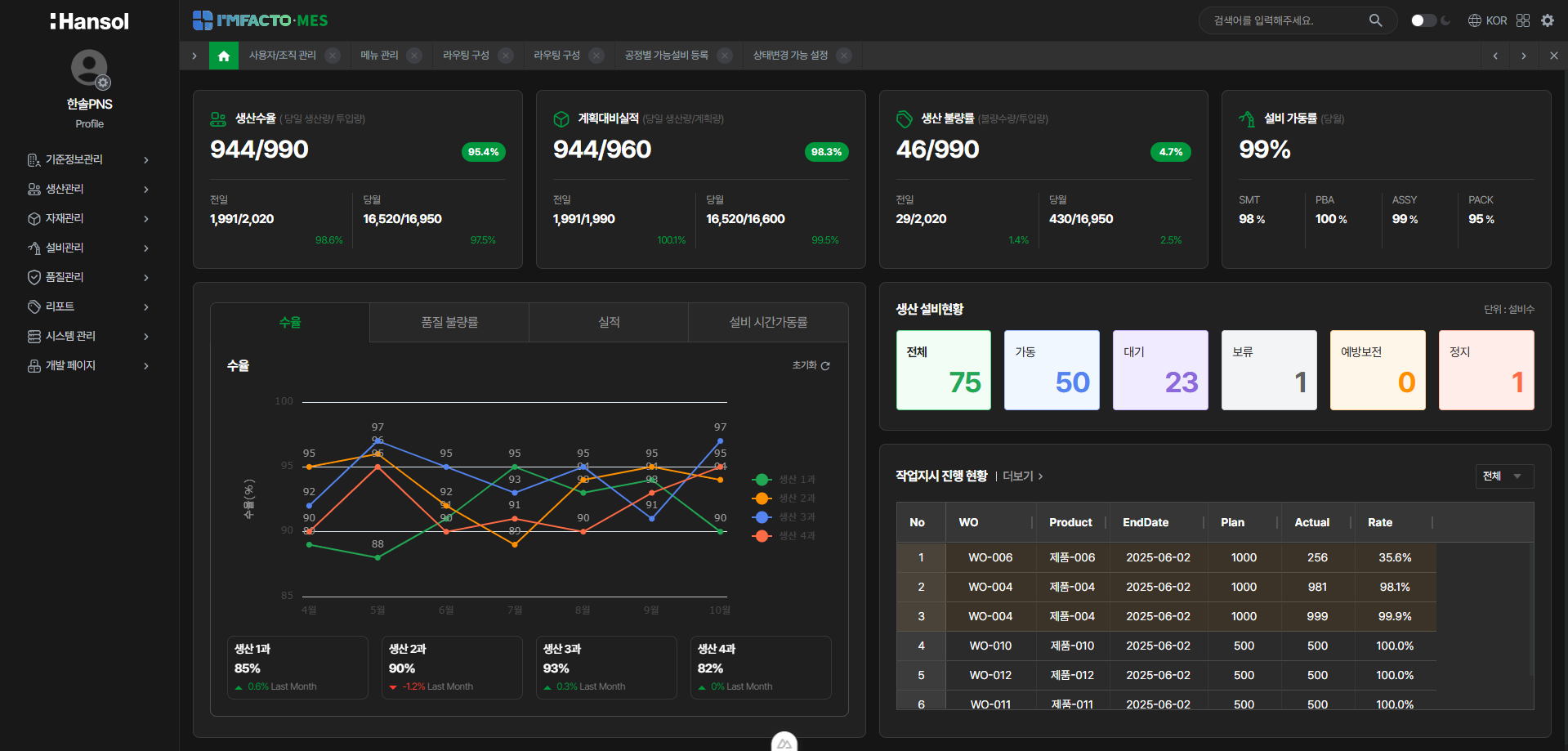The width and height of the screenshot is (1568, 751).
Task: Click the globe language icon
Action: pos(1475,20)
